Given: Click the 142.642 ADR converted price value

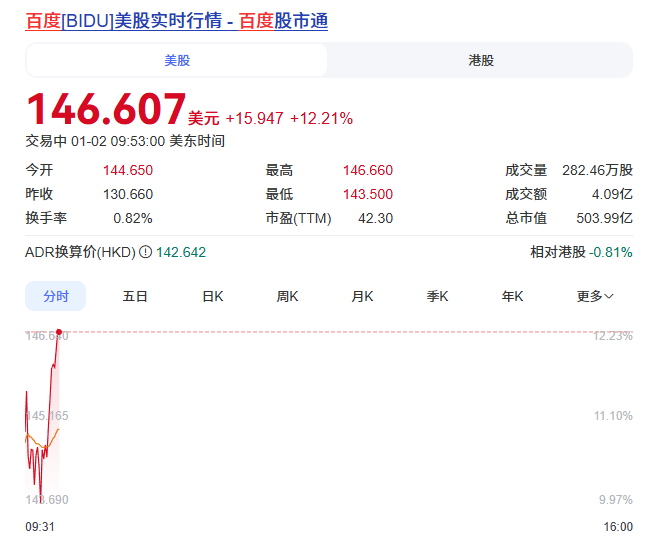Looking at the screenshot, I should tap(181, 252).
